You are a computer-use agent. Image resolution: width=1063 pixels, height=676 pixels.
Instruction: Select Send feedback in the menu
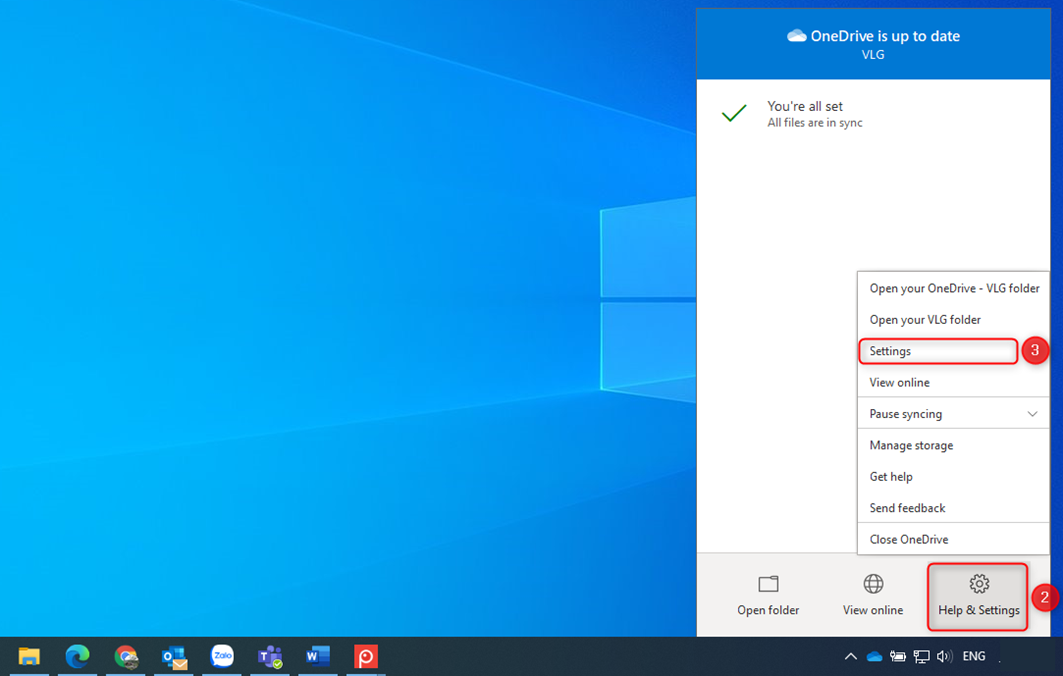pyautogui.click(x=953, y=508)
